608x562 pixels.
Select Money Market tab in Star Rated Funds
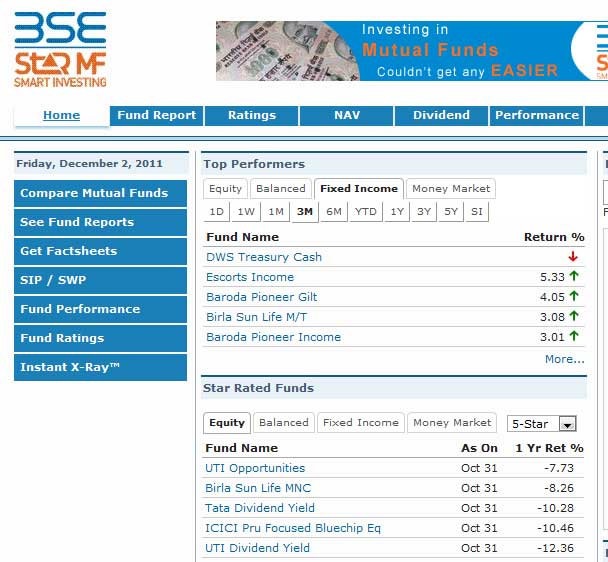point(452,423)
